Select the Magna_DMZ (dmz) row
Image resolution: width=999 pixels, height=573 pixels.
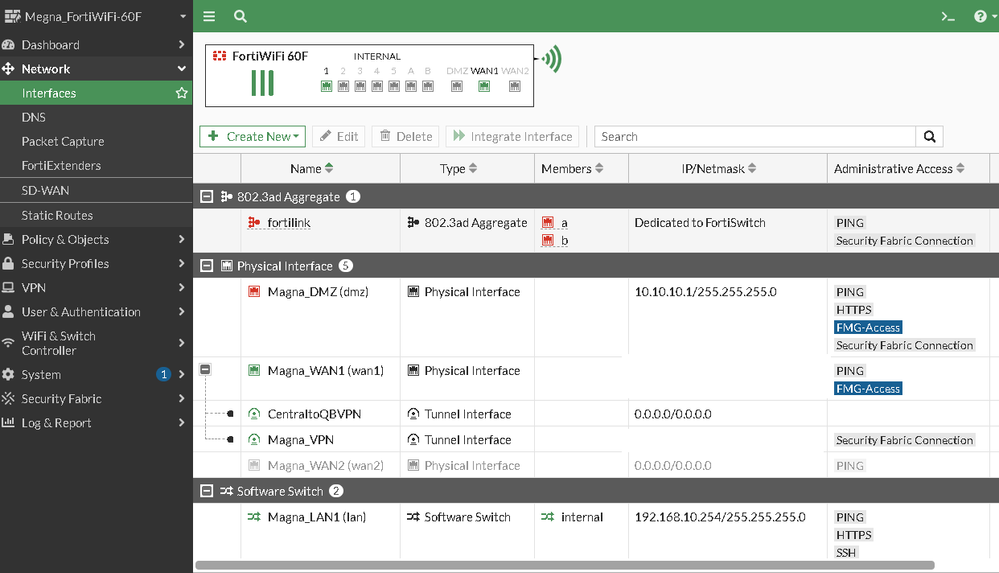[596, 317]
